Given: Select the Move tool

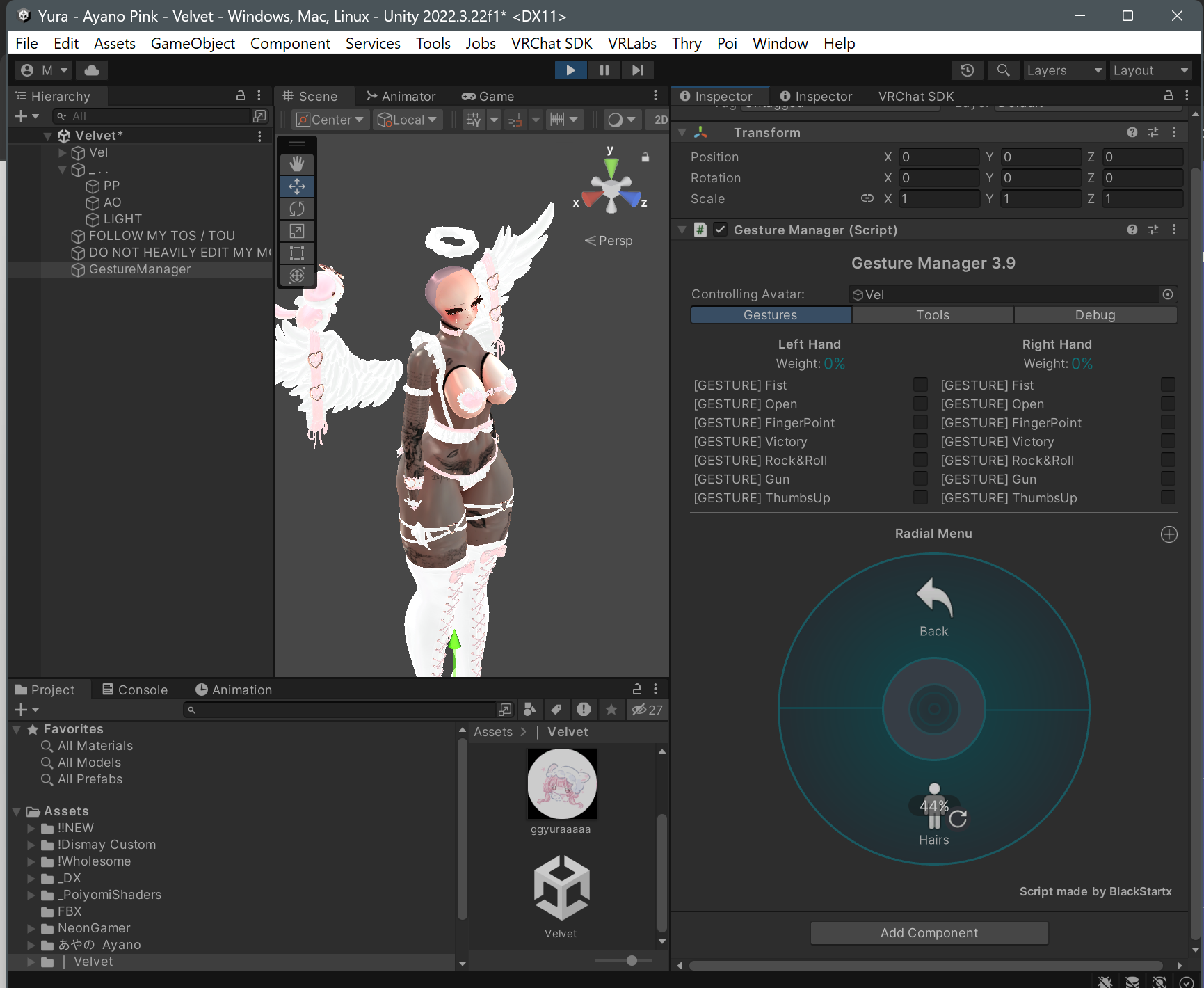Looking at the screenshot, I should click(297, 186).
